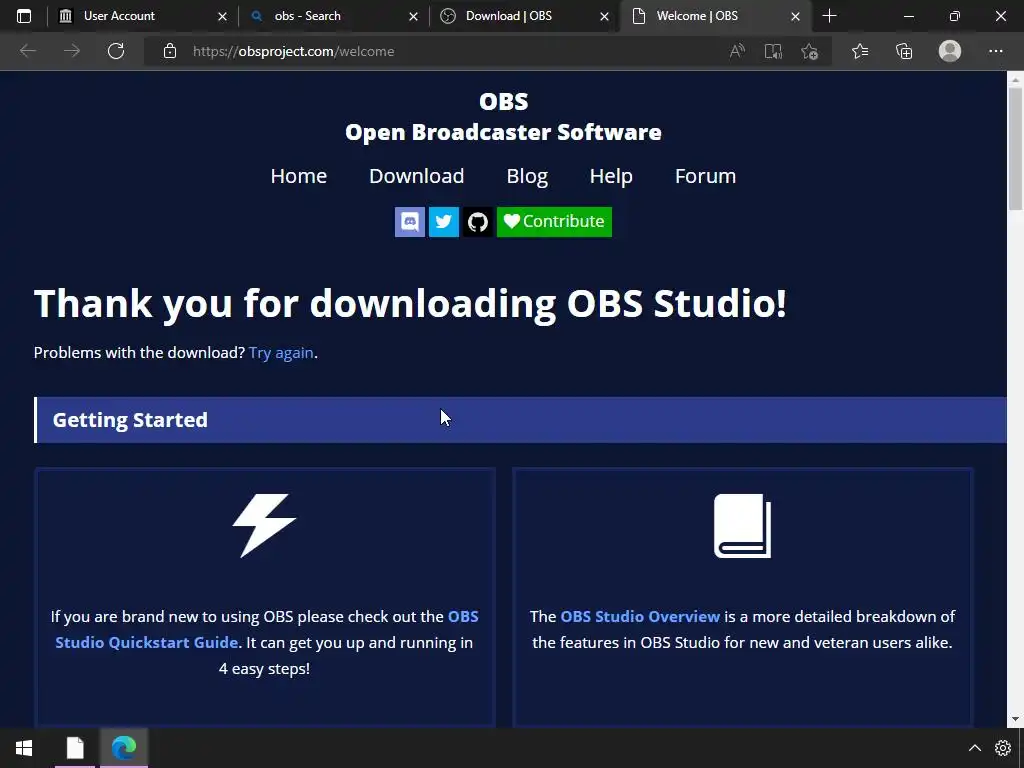Click the Microsoft Edge taskbar icon
Image resolution: width=1024 pixels, height=768 pixels.
(x=124, y=748)
